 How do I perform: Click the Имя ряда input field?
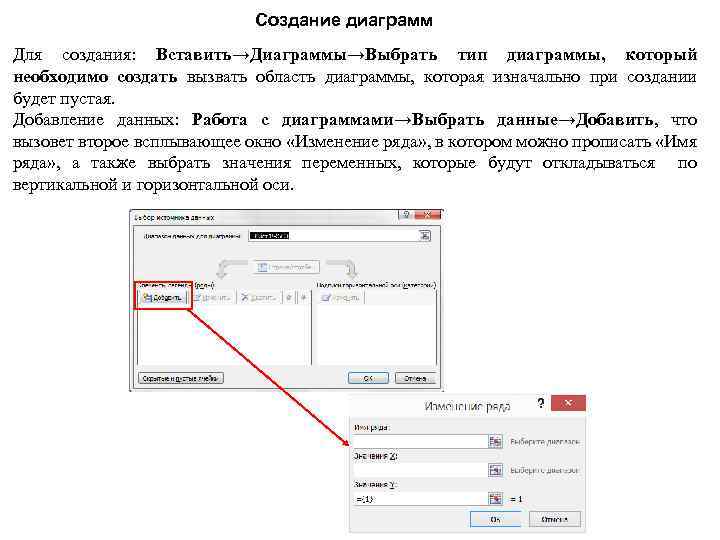click(x=420, y=441)
